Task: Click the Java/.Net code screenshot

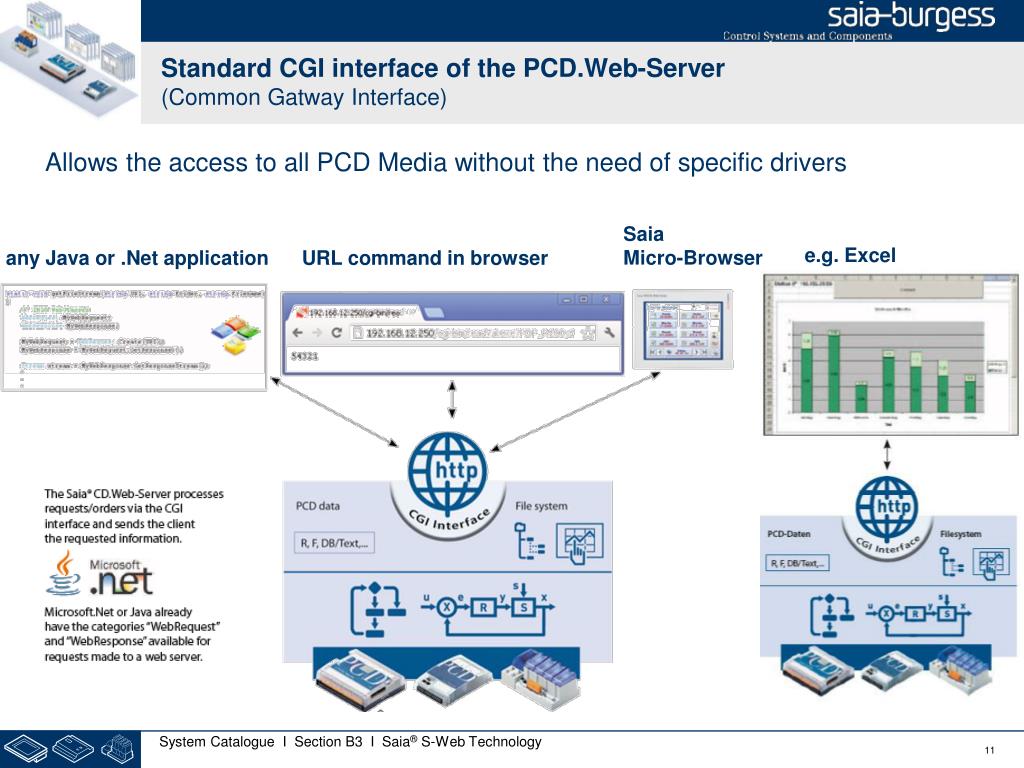Action: click(134, 338)
